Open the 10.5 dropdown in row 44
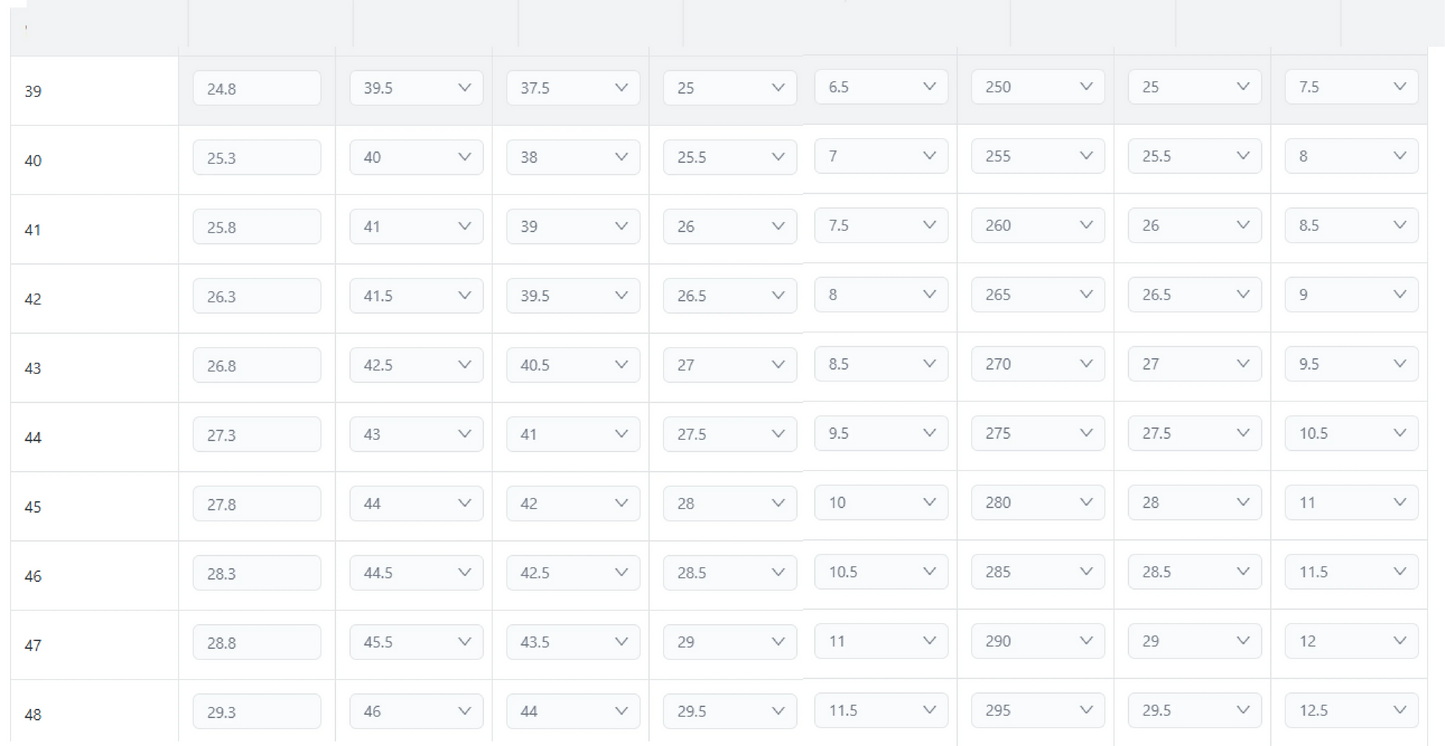The height and width of the screenshot is (746, 1445). click(x=1352, y=434)
